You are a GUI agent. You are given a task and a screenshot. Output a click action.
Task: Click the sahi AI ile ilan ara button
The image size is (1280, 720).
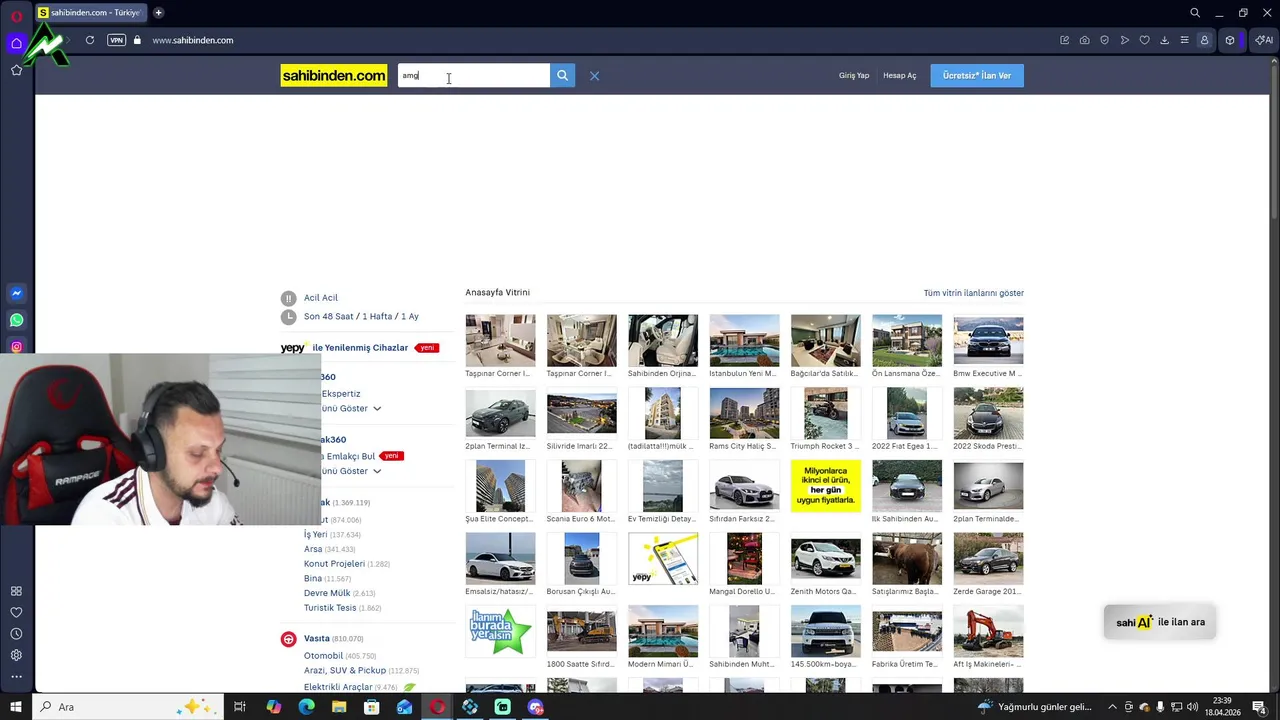1160,622
